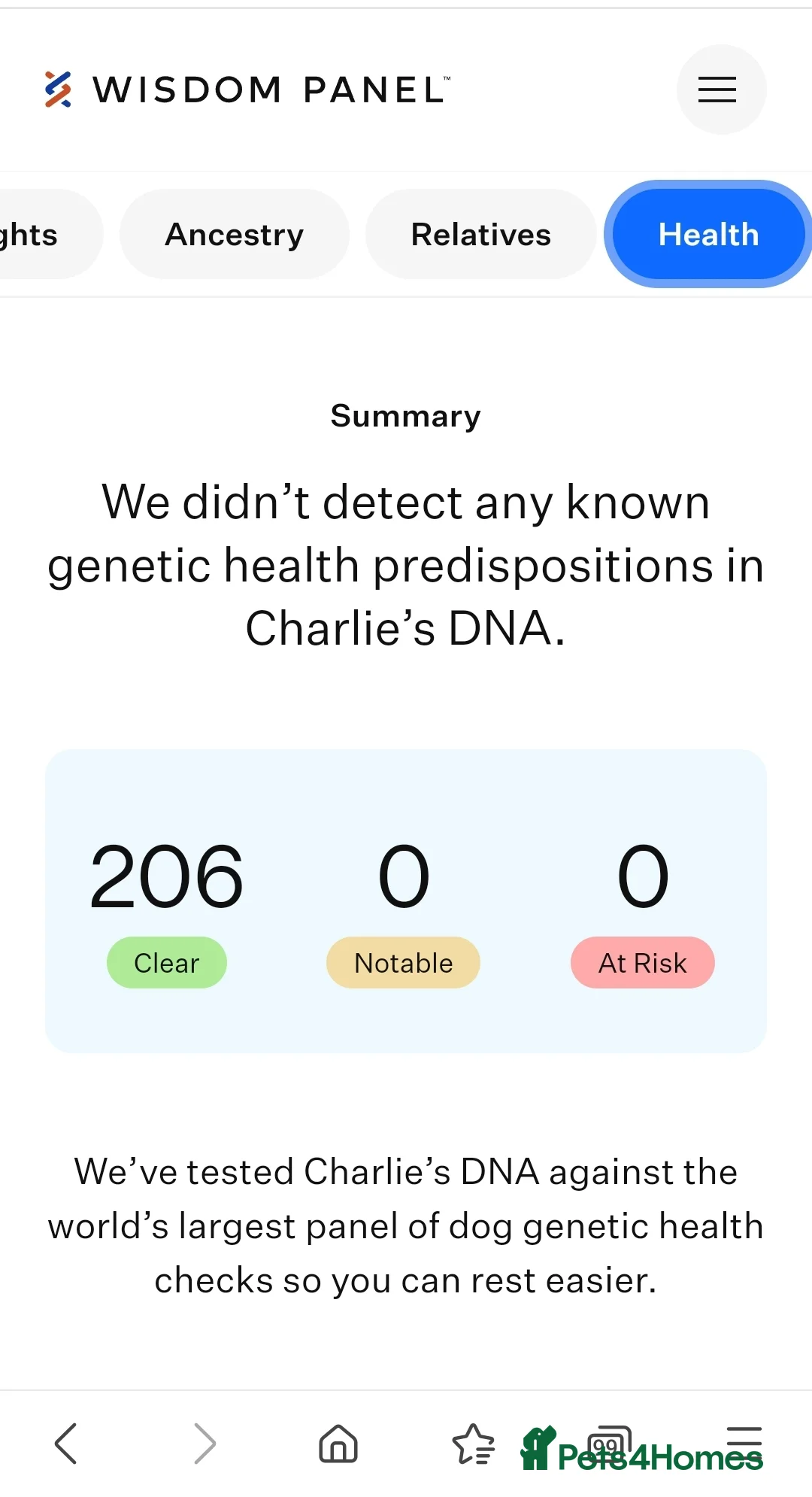Screen dimensions: 812x1497
Task: Go to homepage using the home icon
Action: pyautogui.click(x=338, y=1444)
